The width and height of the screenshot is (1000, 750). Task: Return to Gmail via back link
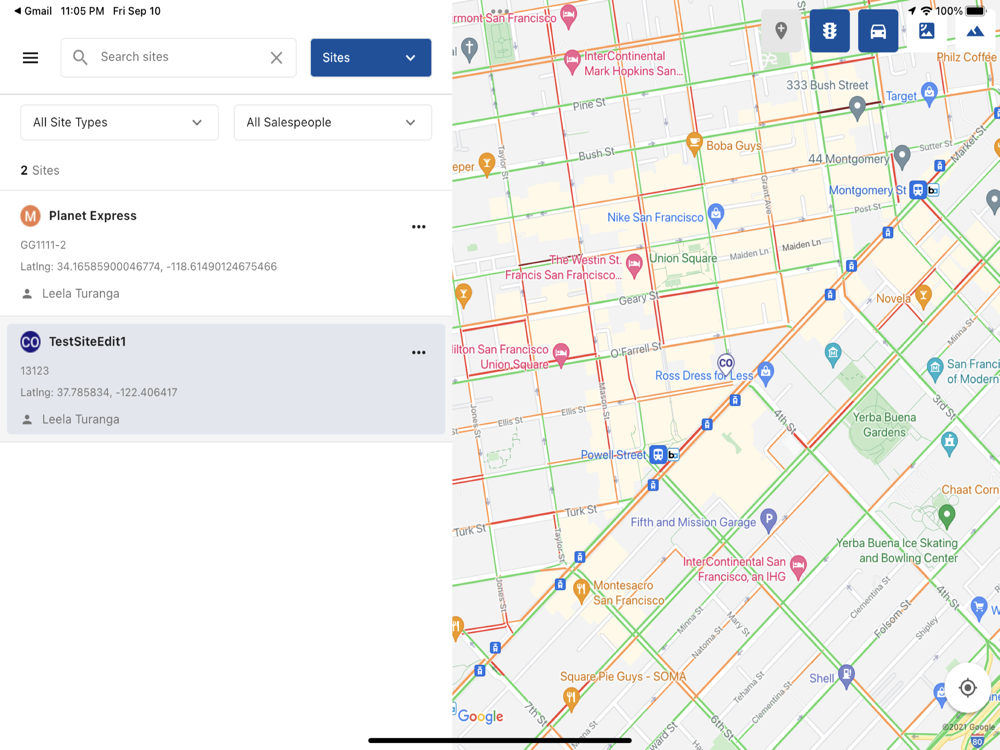33,11
